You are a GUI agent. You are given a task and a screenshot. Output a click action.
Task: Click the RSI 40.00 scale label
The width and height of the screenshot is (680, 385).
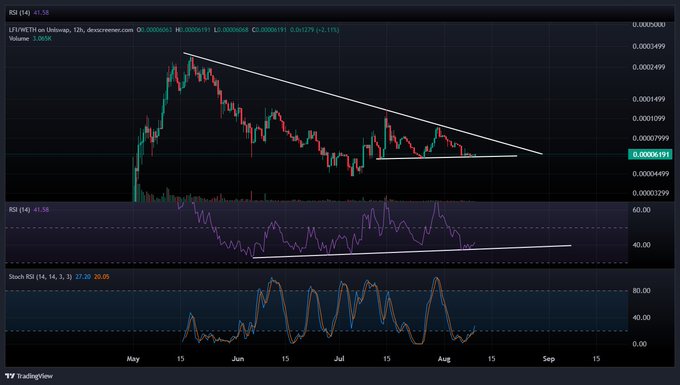coord(641,245)
